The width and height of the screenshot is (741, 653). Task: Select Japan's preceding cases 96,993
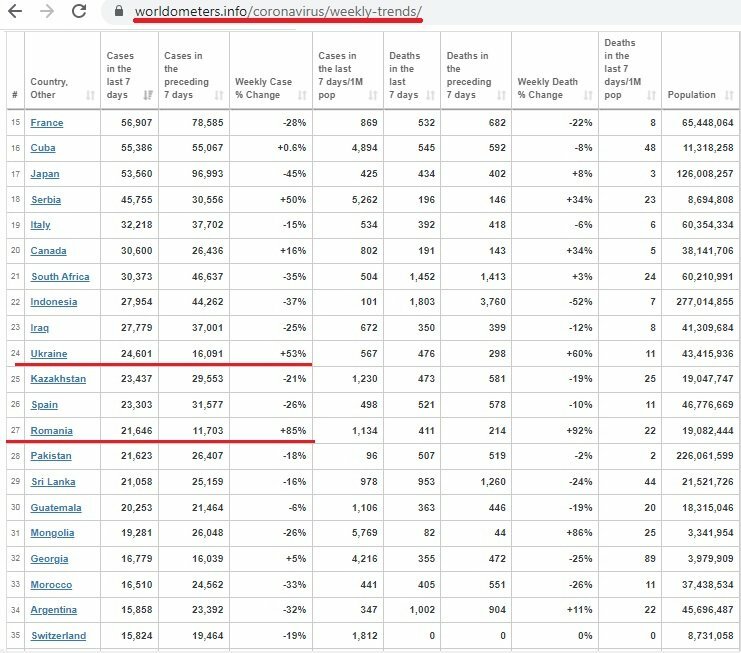(207, 174)
